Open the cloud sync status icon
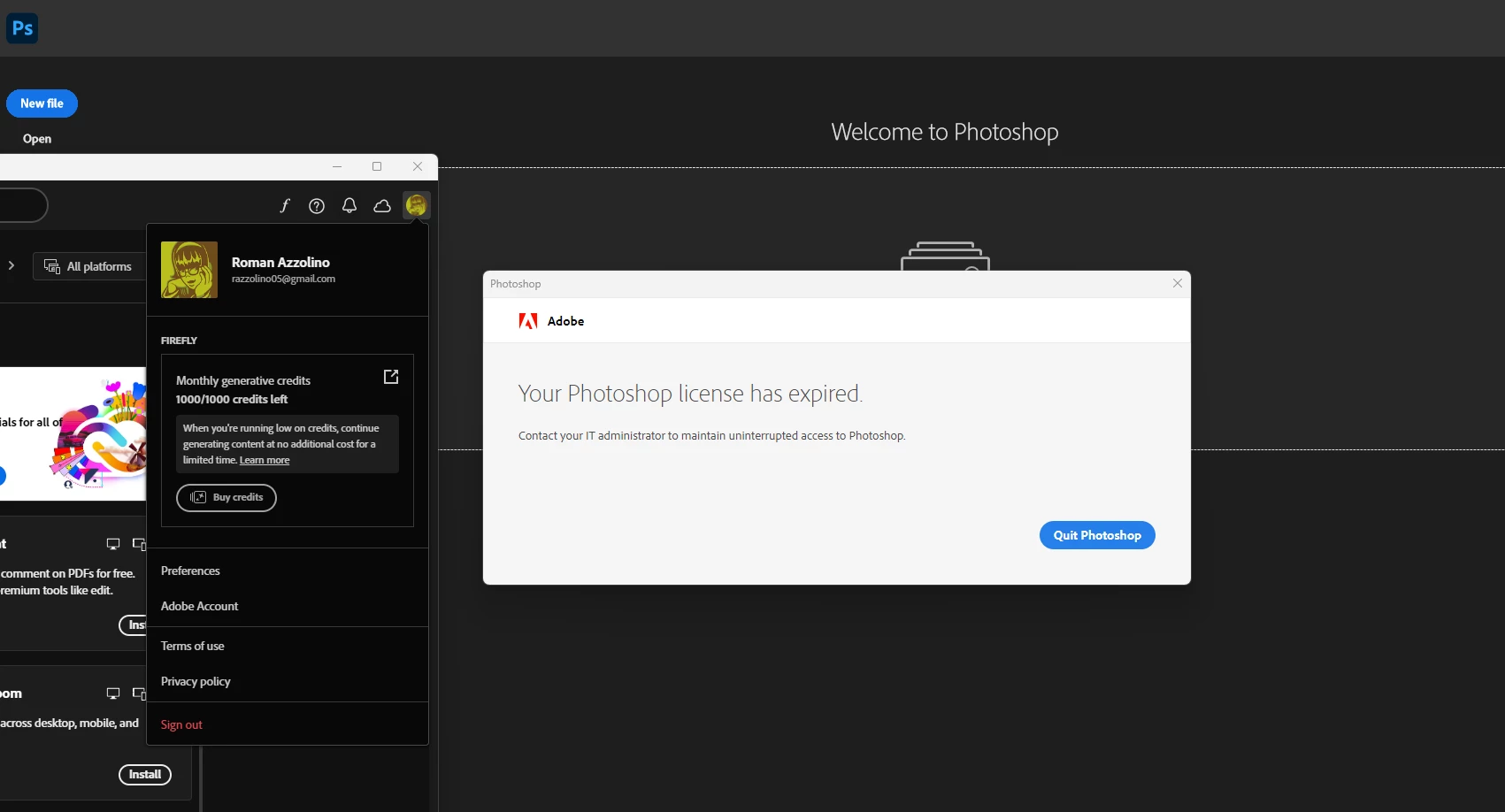Screen dimensions: 1505x812 pyautogui.click(x=382, y=206)
